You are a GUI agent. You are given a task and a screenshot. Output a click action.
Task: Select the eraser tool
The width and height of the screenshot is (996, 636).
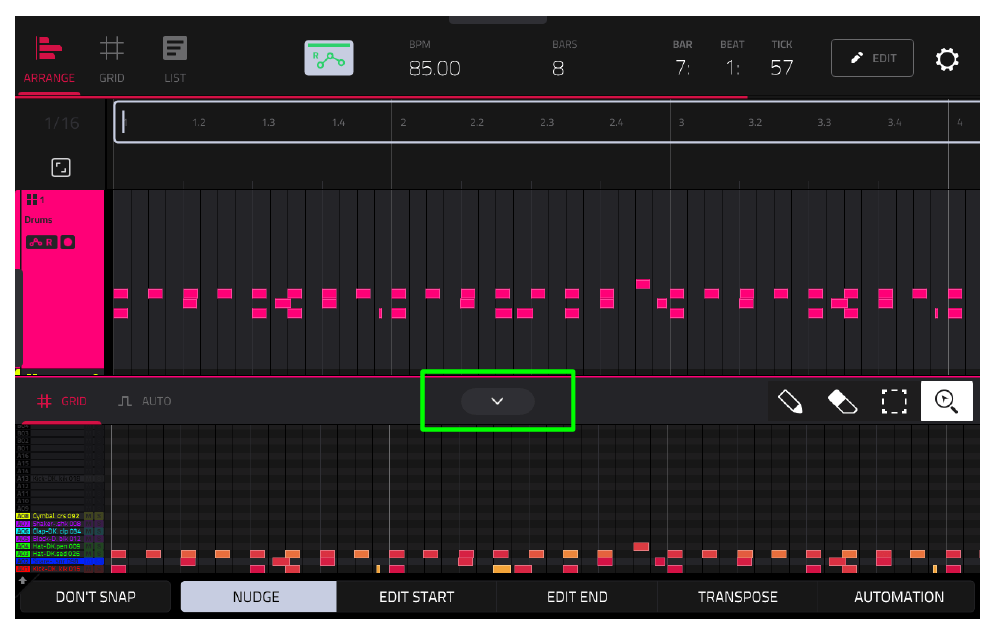[842, 402]
